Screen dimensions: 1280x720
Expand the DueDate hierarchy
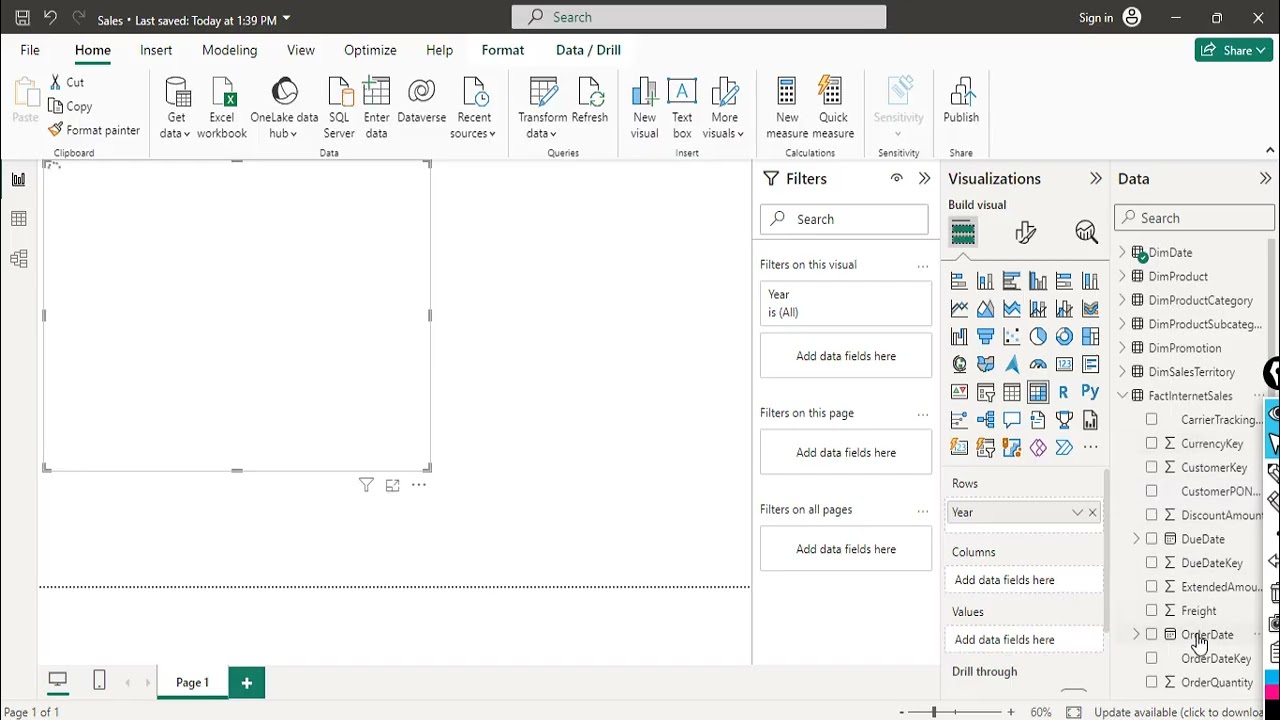click(x=1136, y=539)
